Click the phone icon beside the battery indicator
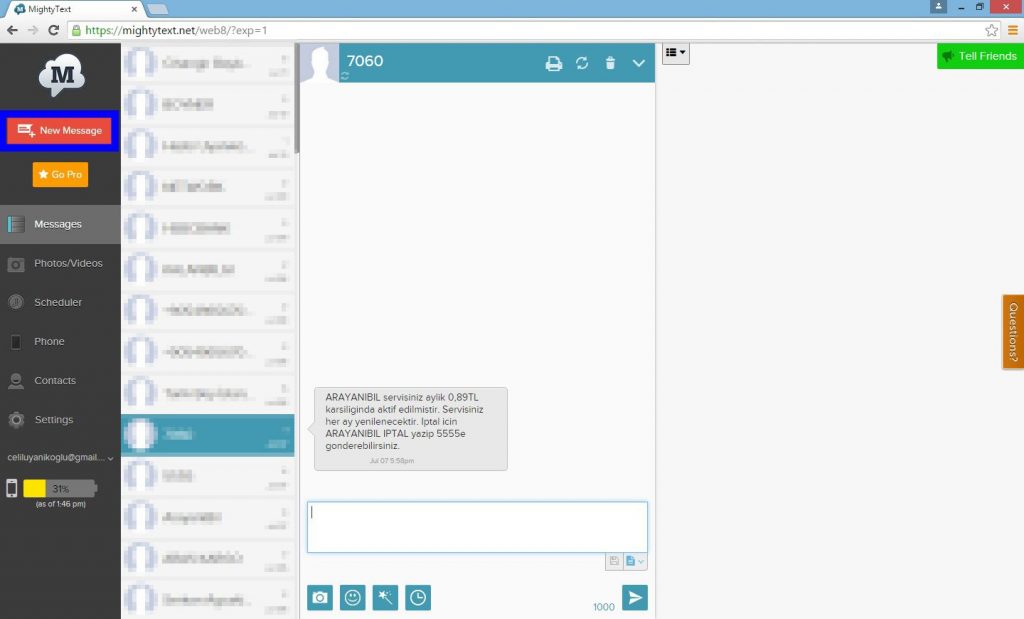This screenshot has width=1024, height=619. point(11,489)
